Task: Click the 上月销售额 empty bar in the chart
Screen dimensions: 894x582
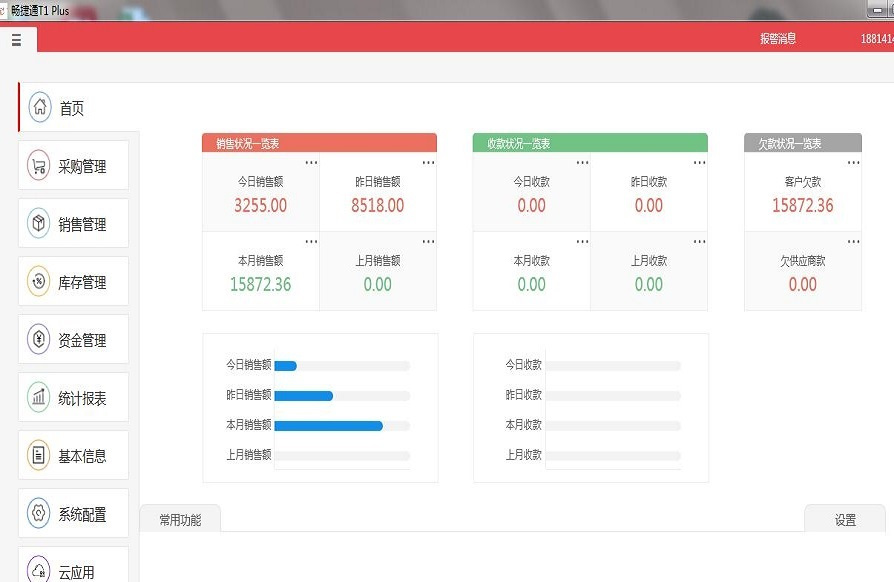Action: 342,455
